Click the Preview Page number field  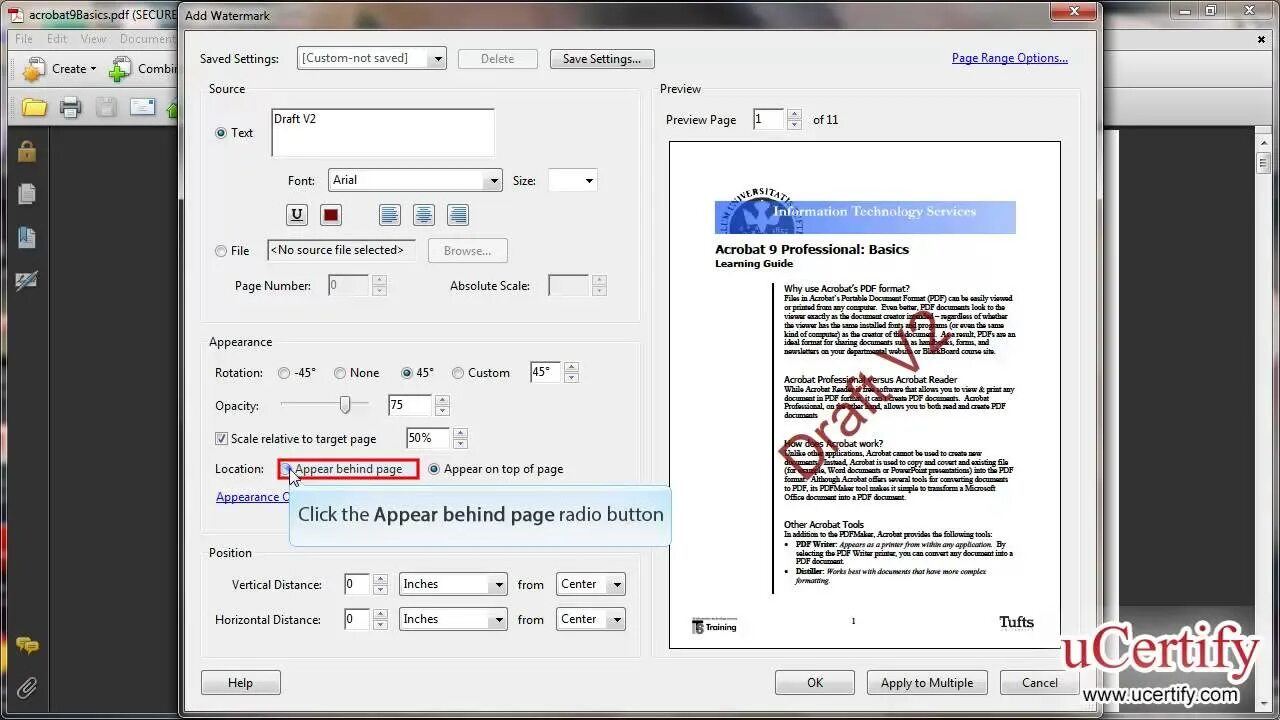[x=770, y=119]
